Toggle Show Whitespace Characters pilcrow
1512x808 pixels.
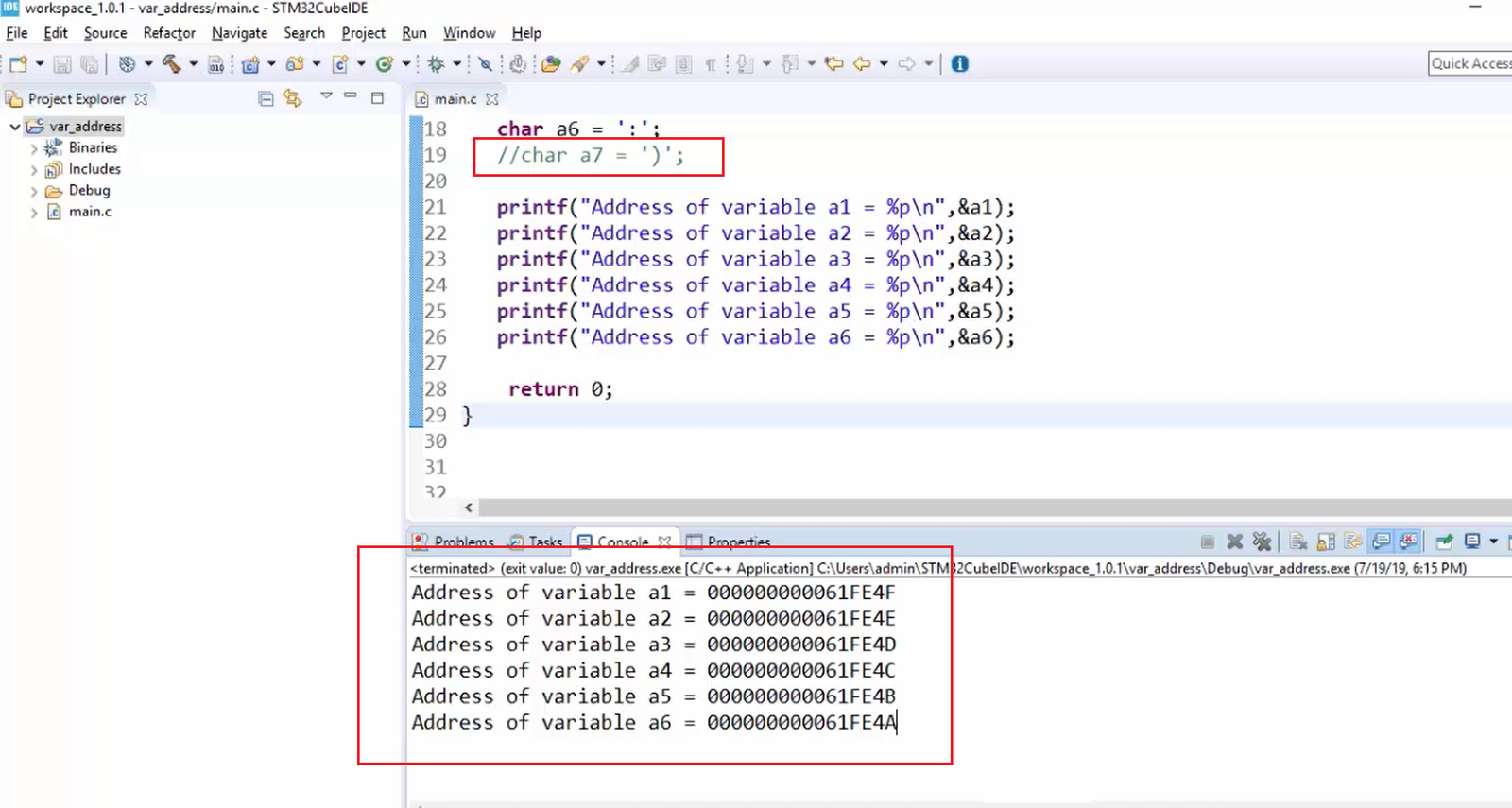click(710, 64)
